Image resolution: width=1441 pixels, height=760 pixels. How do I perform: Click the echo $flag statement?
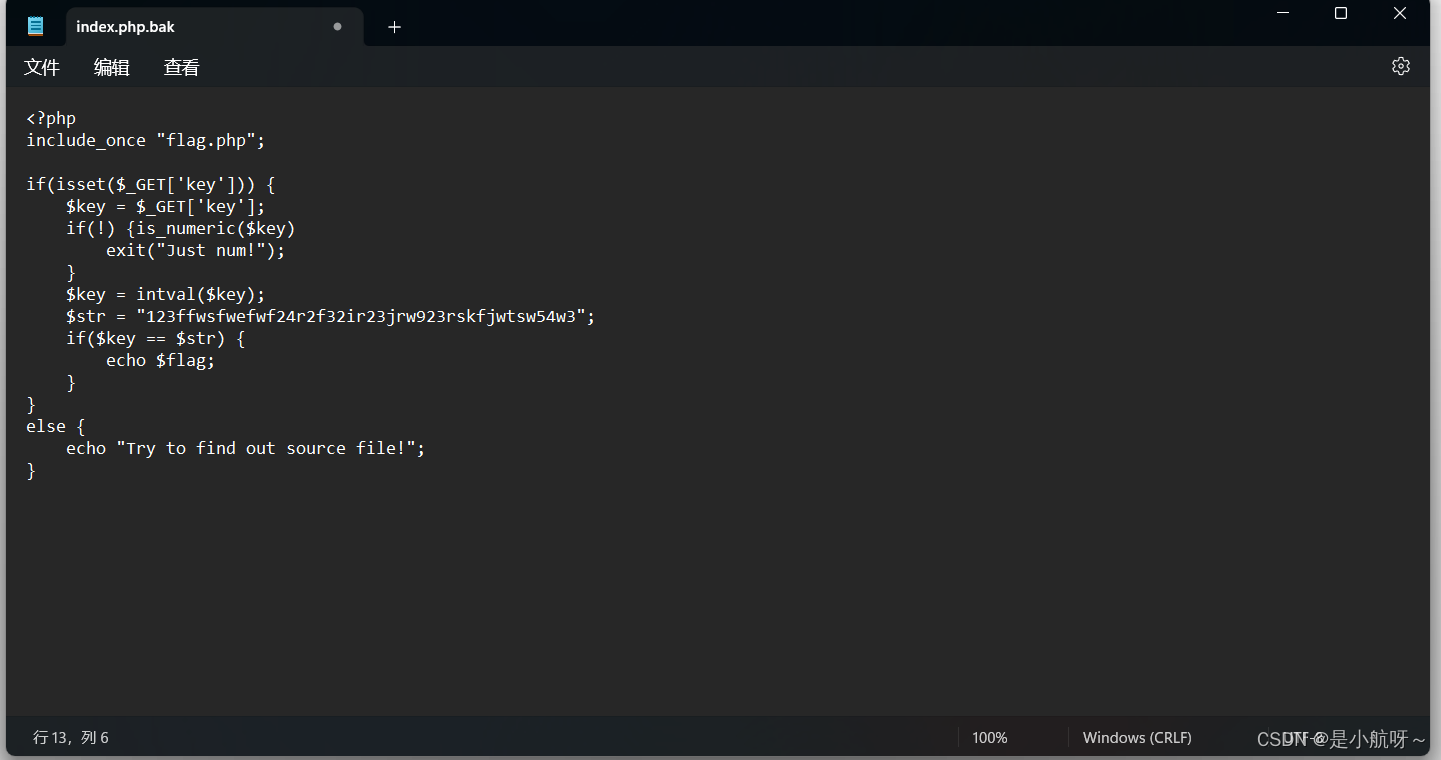(x=160, y=360)
